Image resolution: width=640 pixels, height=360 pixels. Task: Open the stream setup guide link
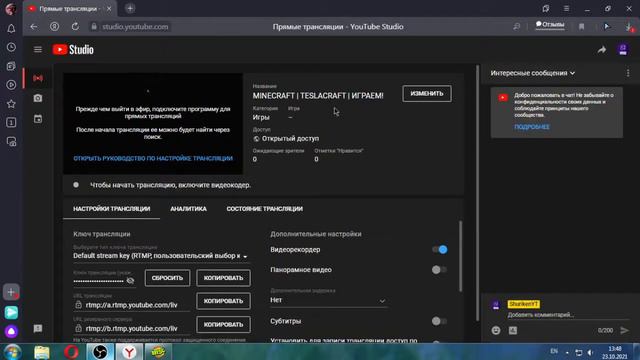click(153, 158)
